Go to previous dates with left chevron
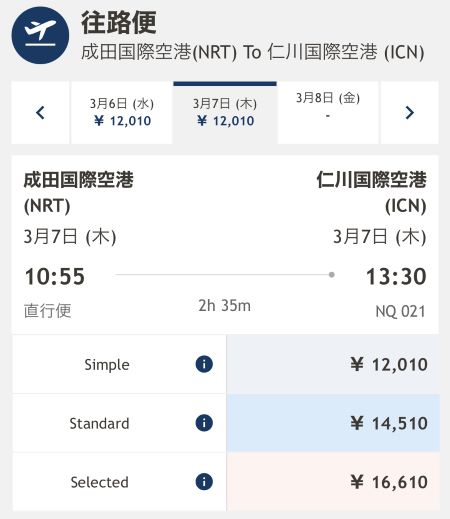 (x=40, y=113)
